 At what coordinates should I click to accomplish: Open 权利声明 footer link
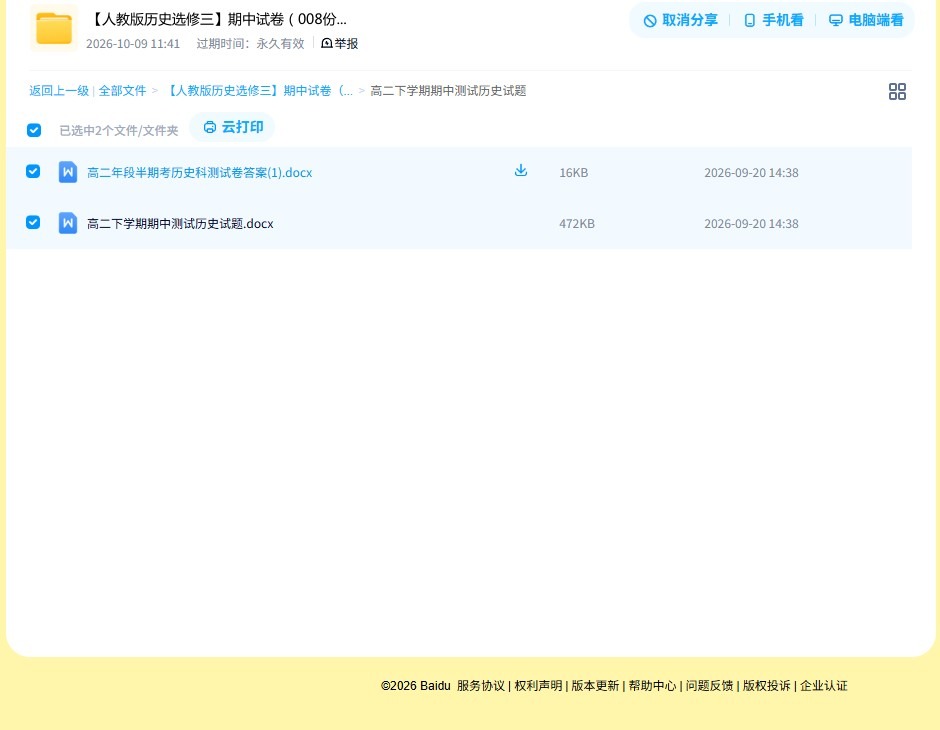538,686
